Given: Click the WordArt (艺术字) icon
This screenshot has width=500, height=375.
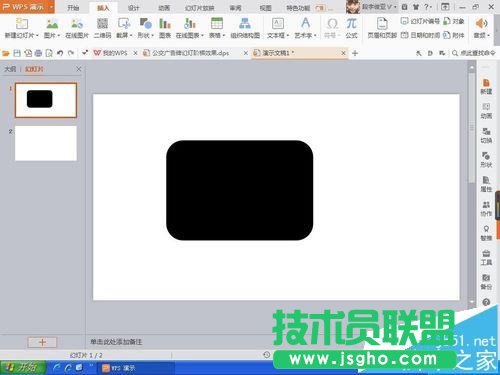Looking at the screenshot, I should [x=305, y=24].
